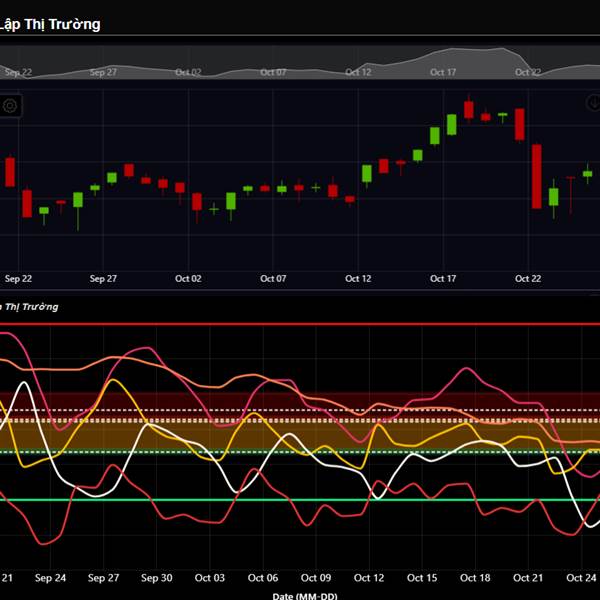Screen dimensions: 600x600
Task: Click the solid red horizontal line at top
Action: click(x=300, y=324)
